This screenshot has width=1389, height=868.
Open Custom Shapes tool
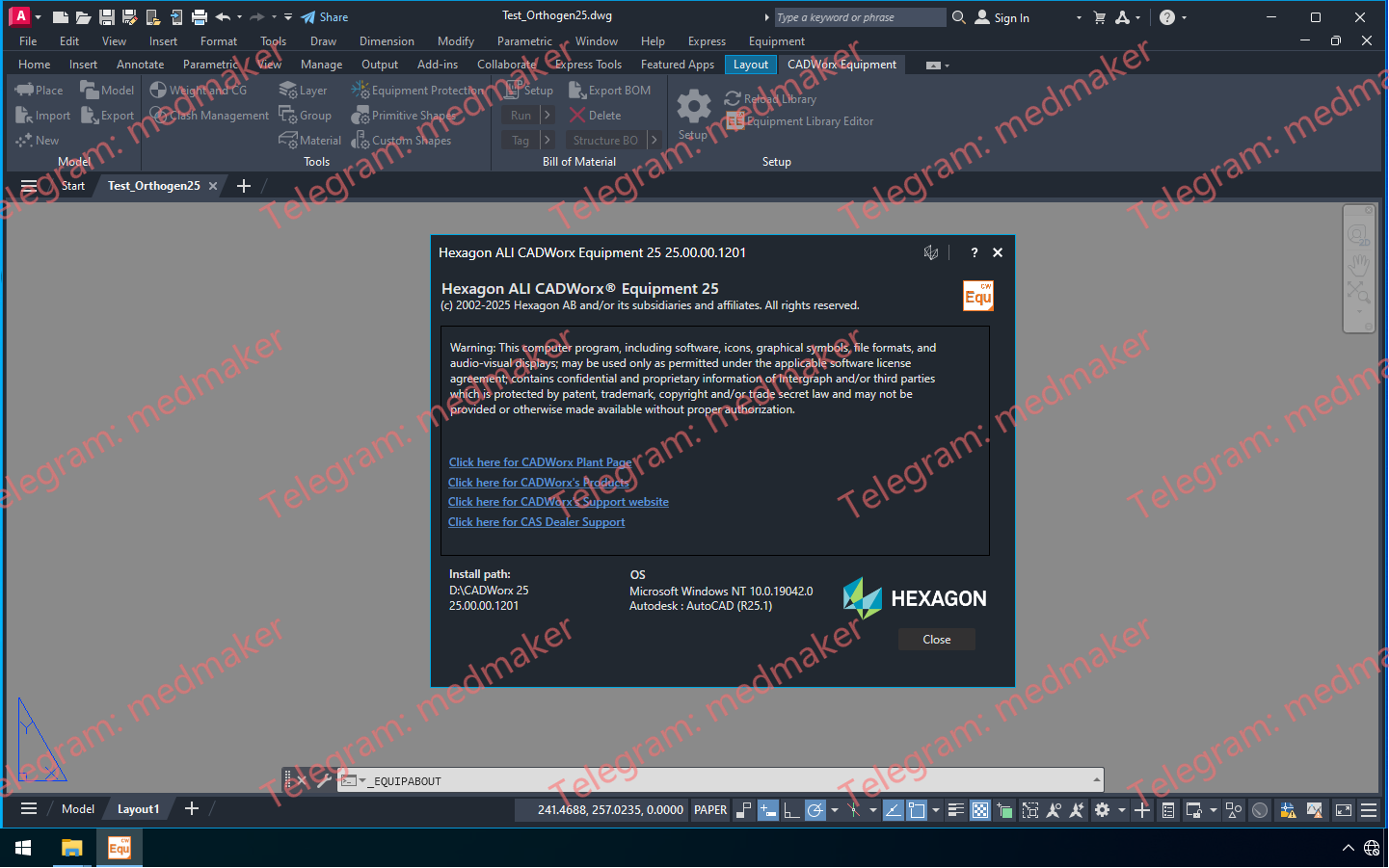click(x=401, y=141)
